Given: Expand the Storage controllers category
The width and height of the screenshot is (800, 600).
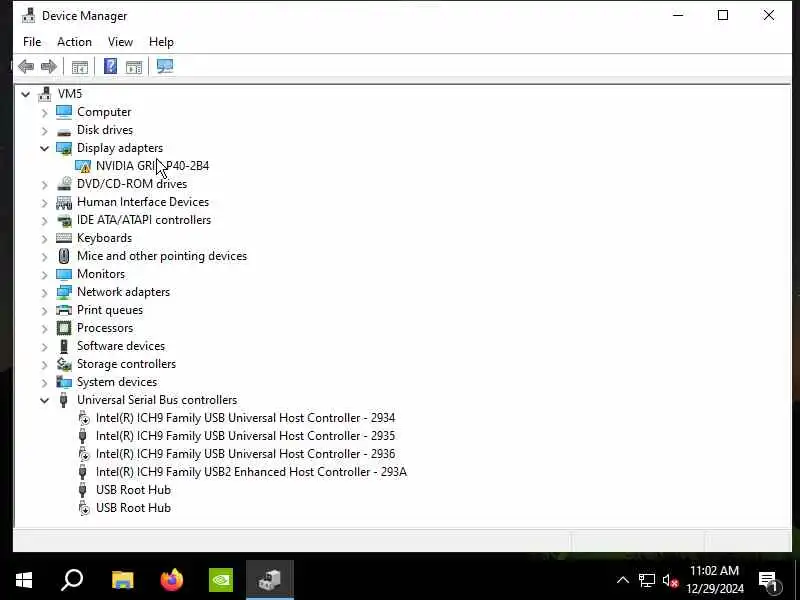Looking at the screenshot, I should 44,365.
